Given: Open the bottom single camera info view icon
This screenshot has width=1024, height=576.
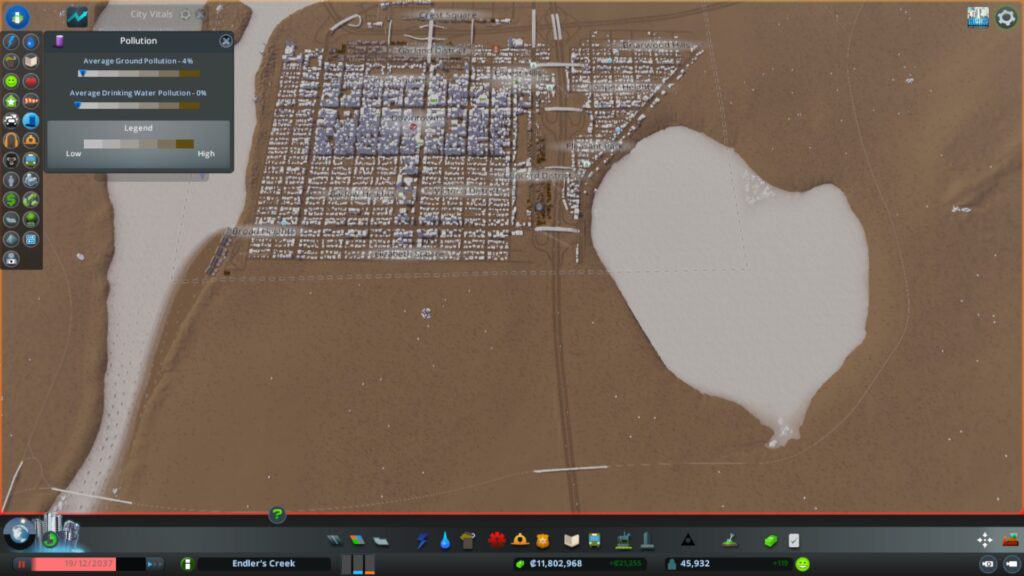Looking at the screenshot, I should pyautogui.click(x=11, y=259).
